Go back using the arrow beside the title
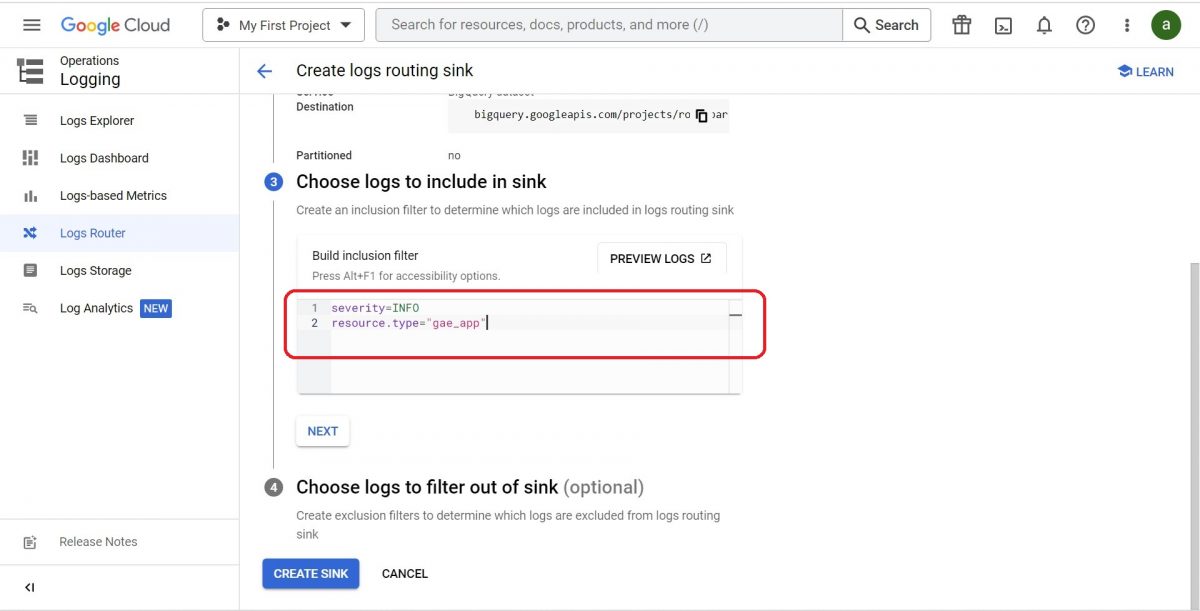The width and height of the screenshot is (1200, 611). click(x=264, y=71)
